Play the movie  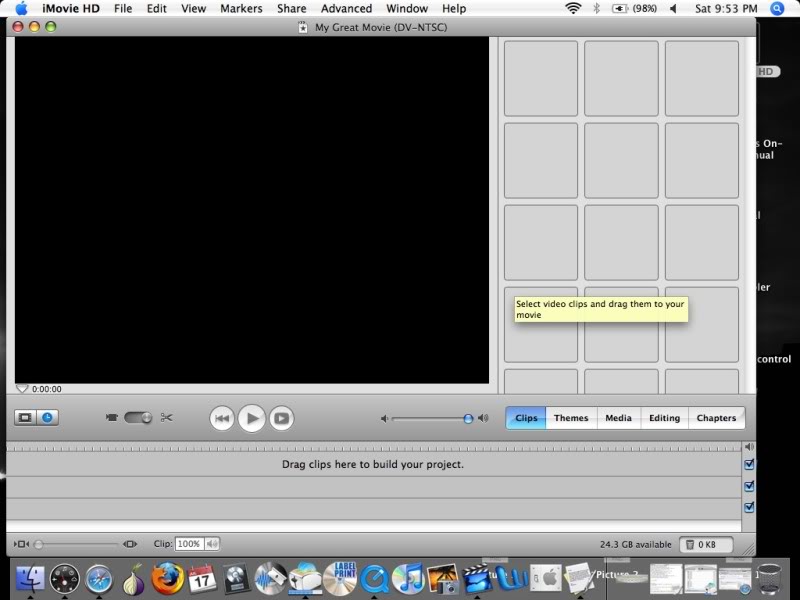click(x=252, y=418)
